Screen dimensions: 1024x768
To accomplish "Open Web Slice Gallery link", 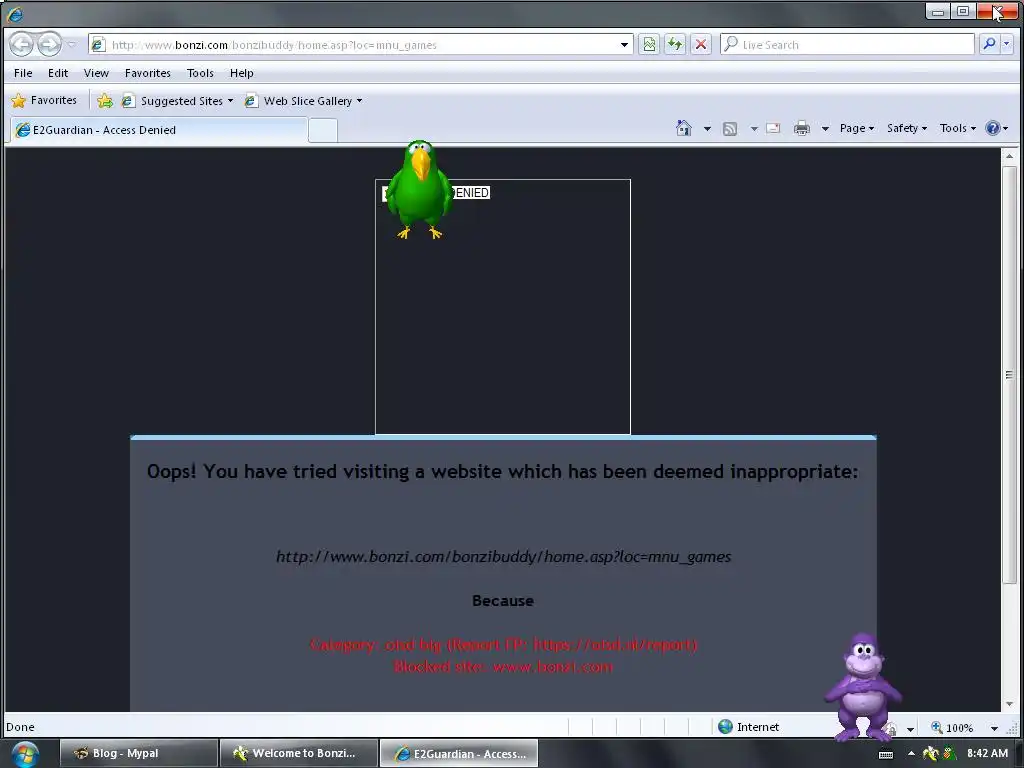I will point(303,101).
